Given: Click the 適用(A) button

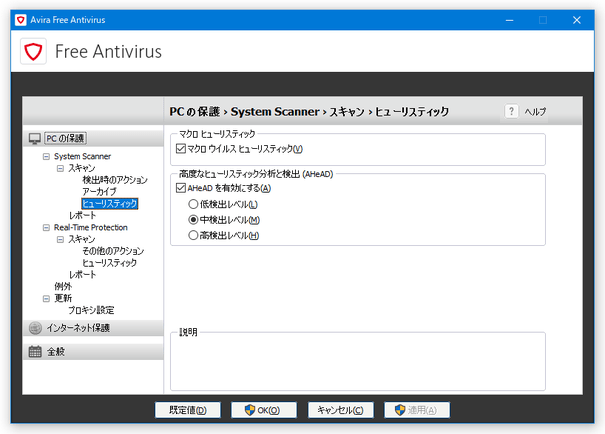Looking at the screenshot, I should [417, 410].
